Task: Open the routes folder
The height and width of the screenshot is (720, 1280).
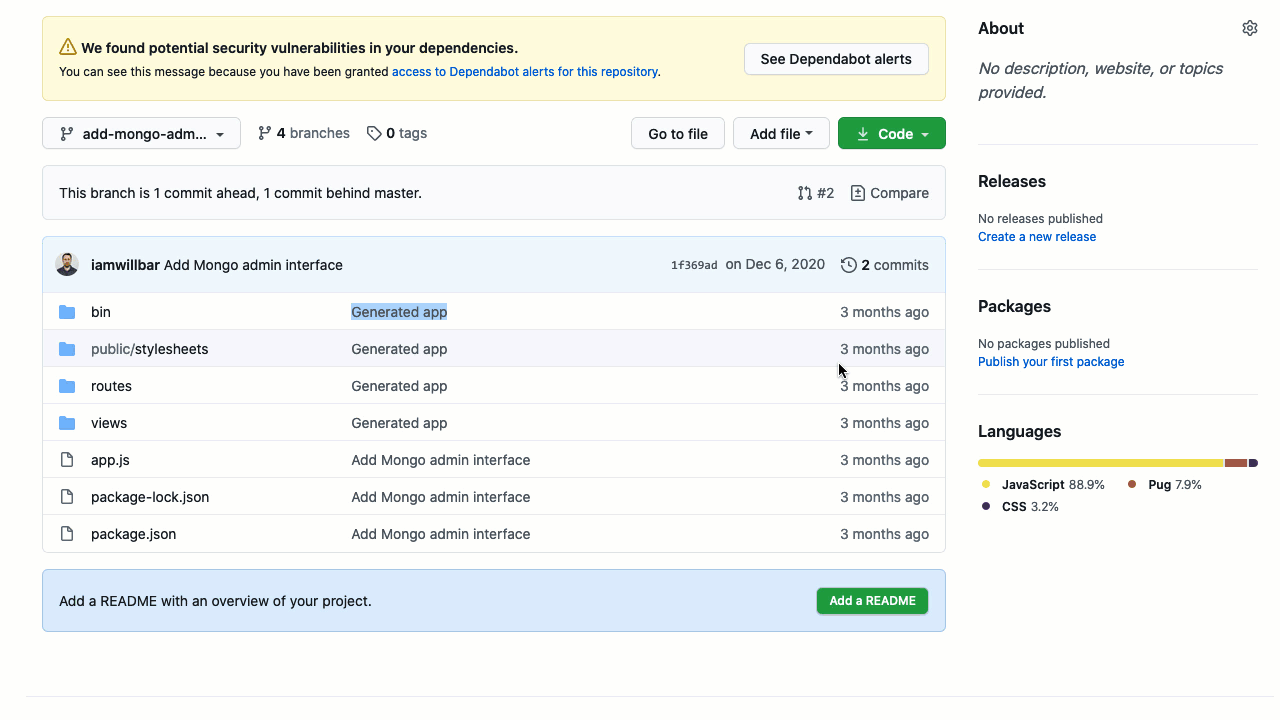Action: 111,386
